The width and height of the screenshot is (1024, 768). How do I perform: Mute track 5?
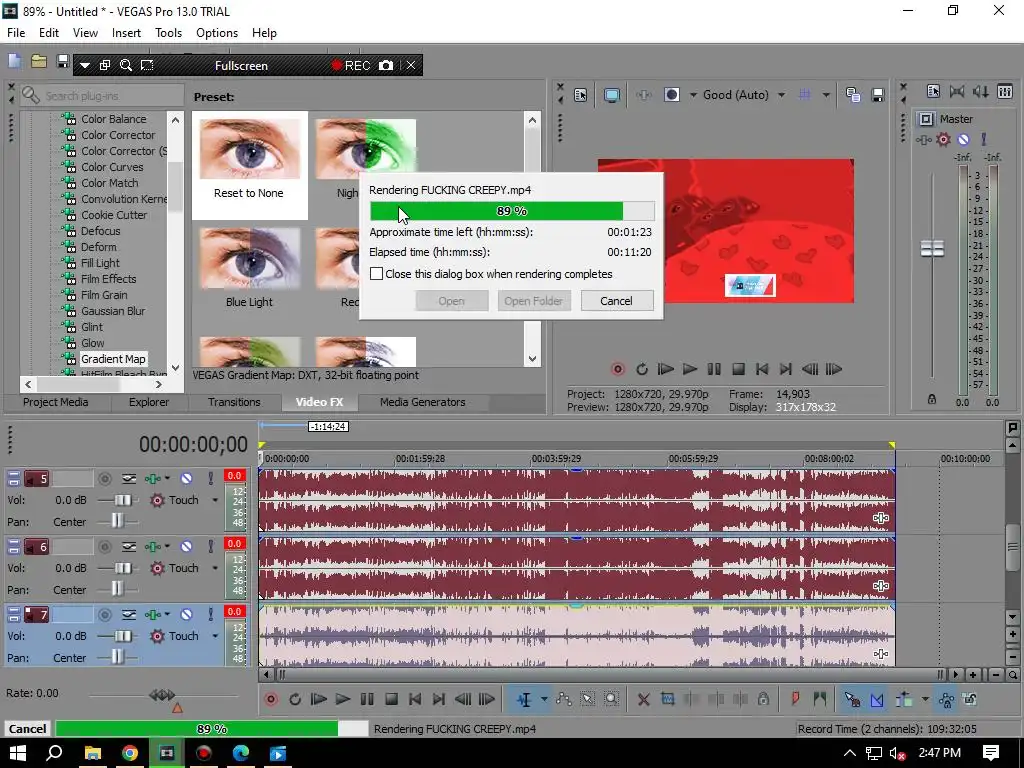[x=187, y=479]
